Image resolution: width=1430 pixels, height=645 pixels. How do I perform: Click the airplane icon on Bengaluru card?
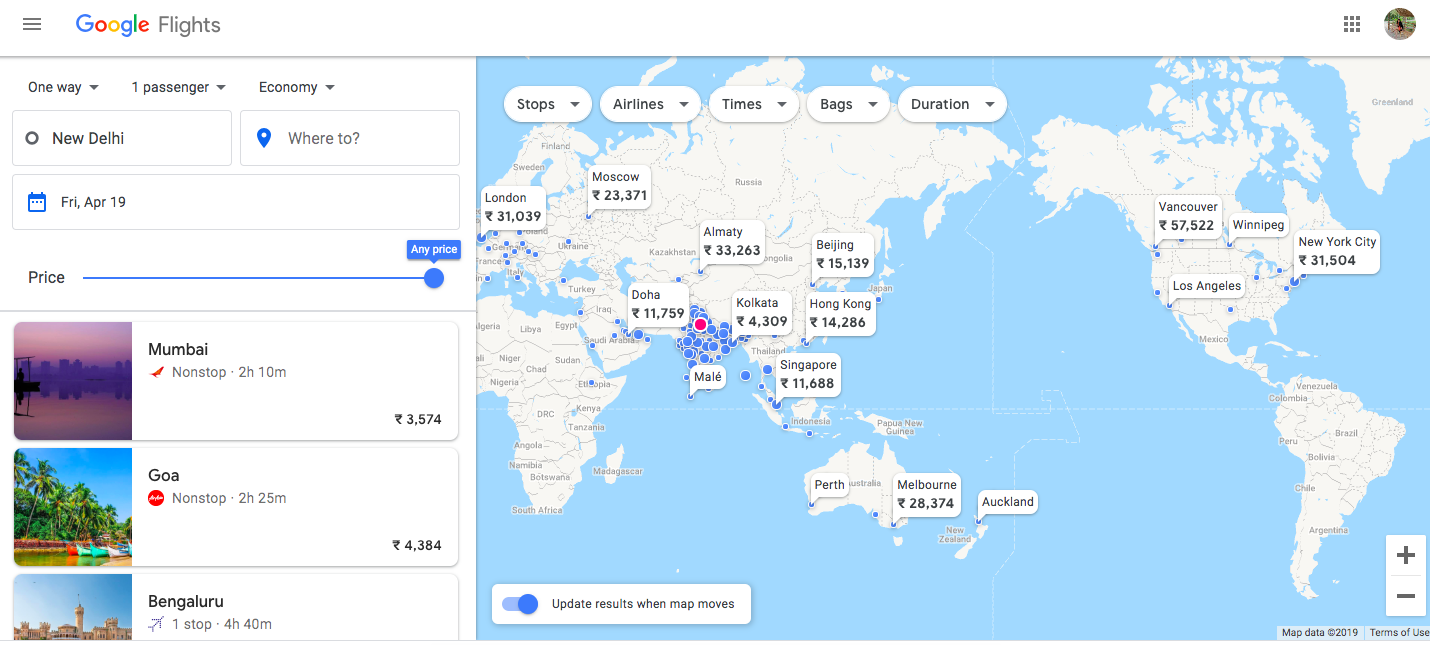click(x=156, y=624)
